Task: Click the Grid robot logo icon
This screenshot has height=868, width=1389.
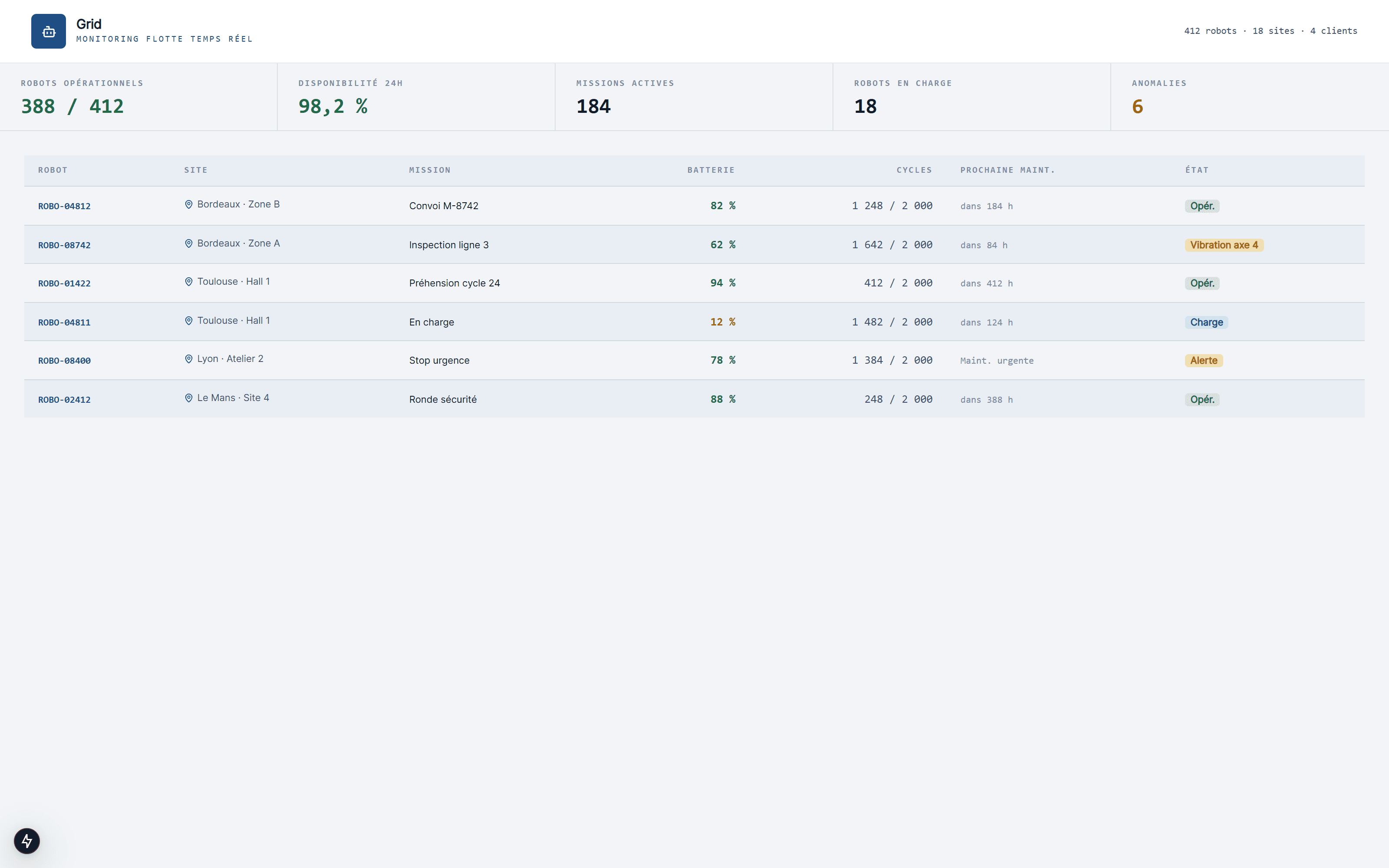Action: [48, 32]
